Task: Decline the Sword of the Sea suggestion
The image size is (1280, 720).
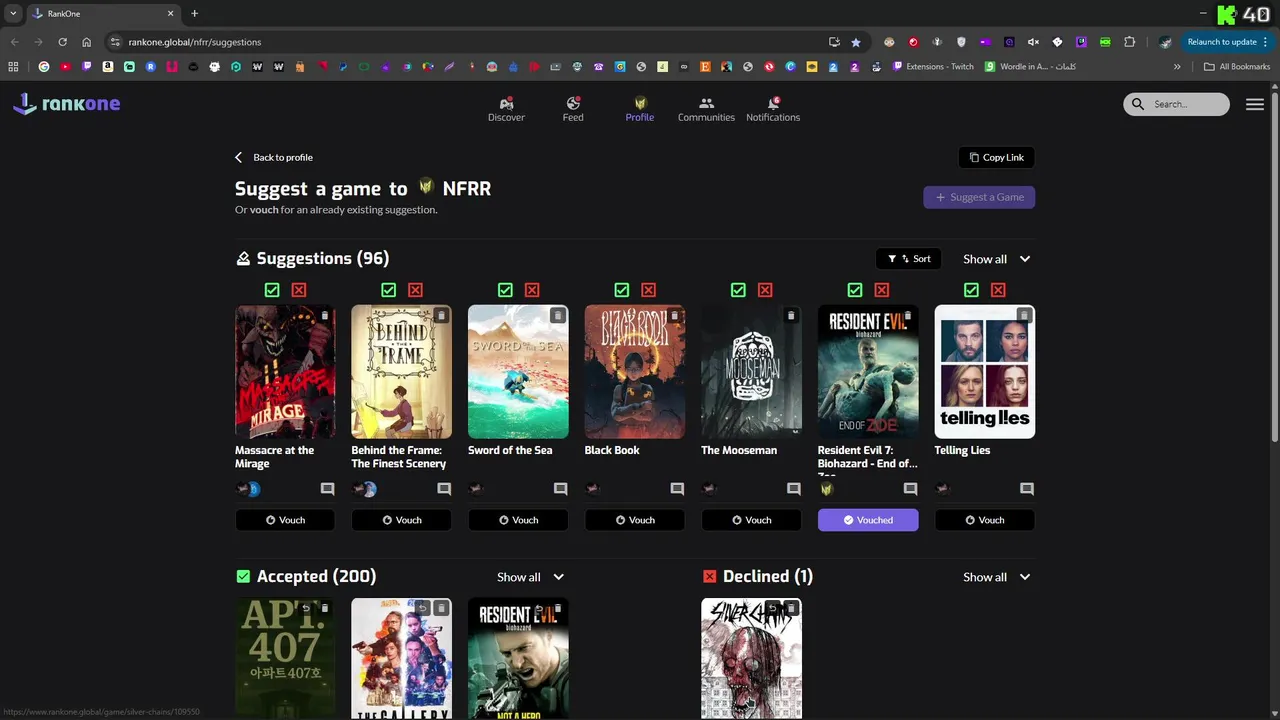Action: [x=532, y=290]
